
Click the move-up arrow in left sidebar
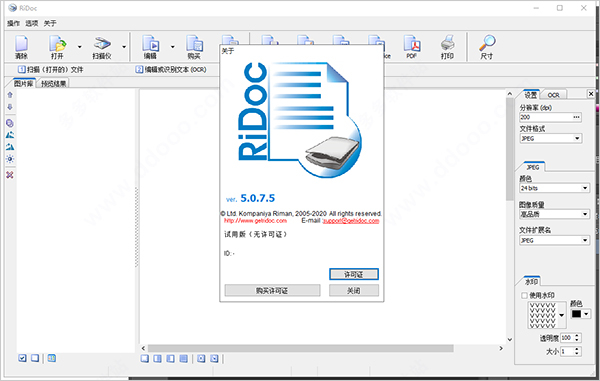tap(10, 94)
